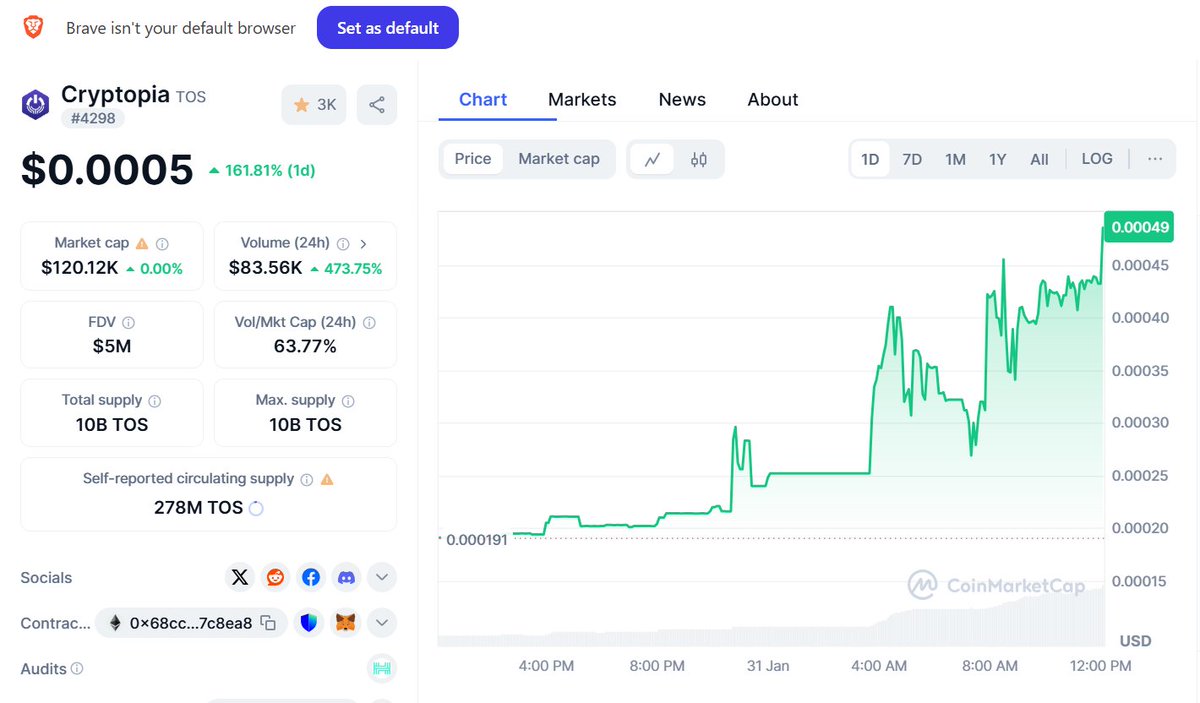Click the #4298 rank badge

click(93, 119)
